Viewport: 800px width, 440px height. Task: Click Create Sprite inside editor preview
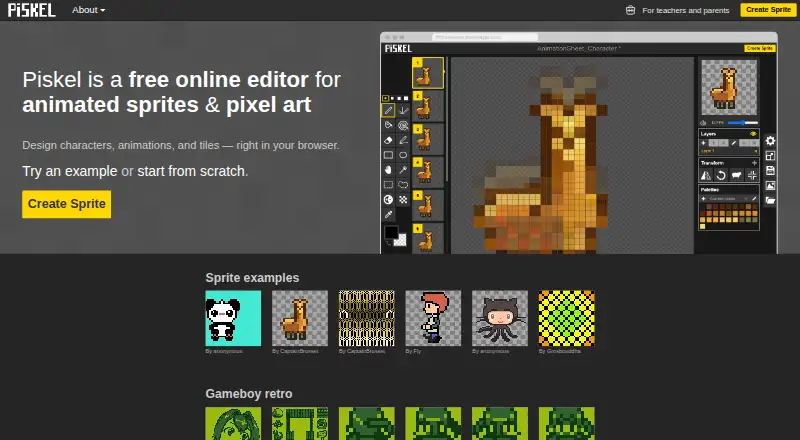tap(760, 48)
